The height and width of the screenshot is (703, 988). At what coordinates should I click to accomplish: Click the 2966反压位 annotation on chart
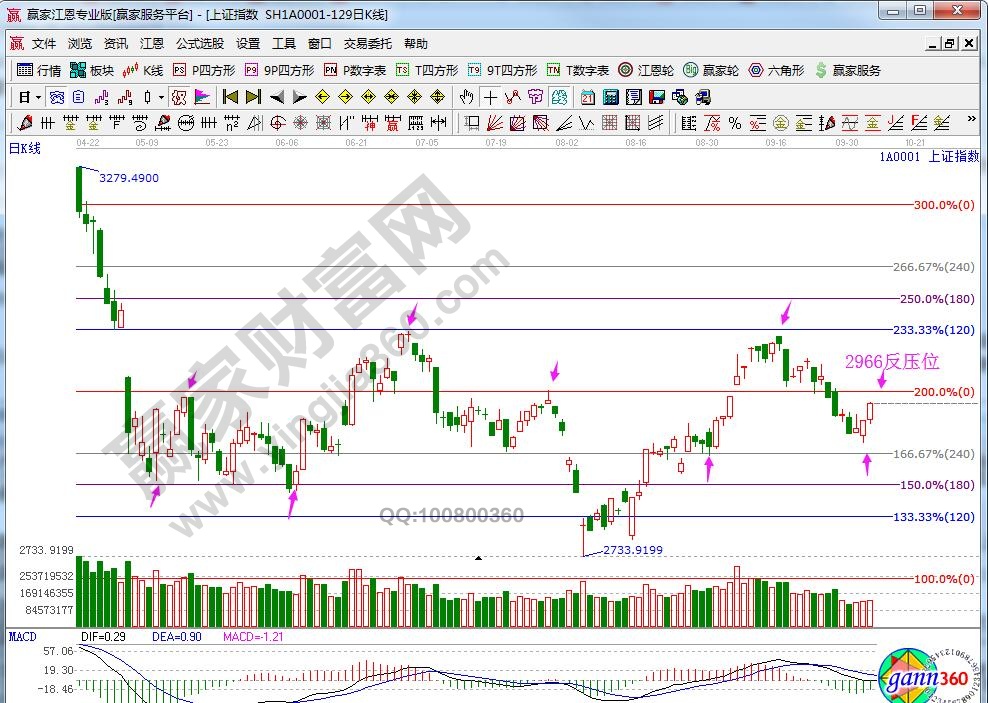892,361
